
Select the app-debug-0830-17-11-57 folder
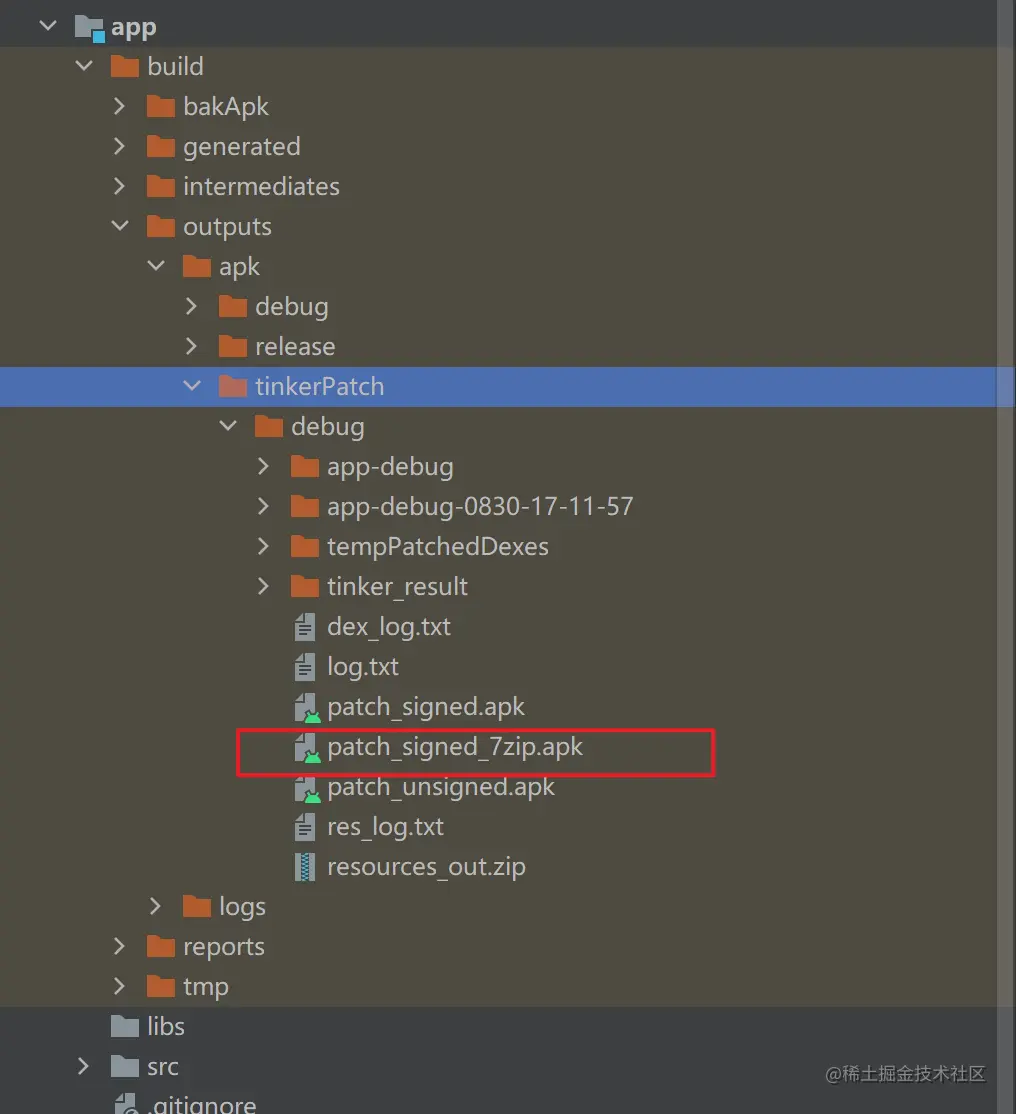(480, 507)
